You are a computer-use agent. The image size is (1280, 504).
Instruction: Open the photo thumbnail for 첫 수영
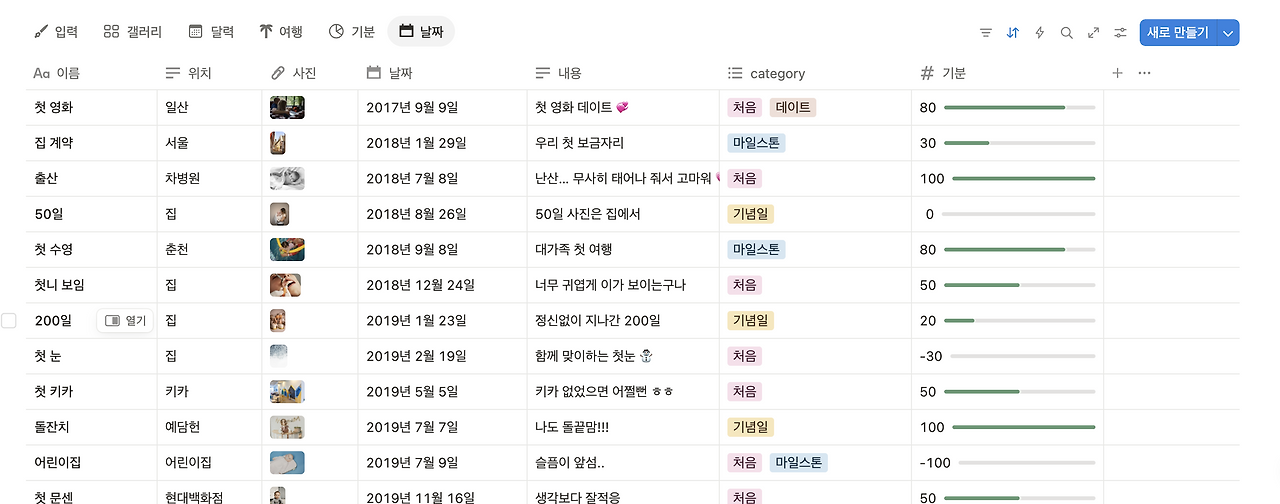(287, 250)
